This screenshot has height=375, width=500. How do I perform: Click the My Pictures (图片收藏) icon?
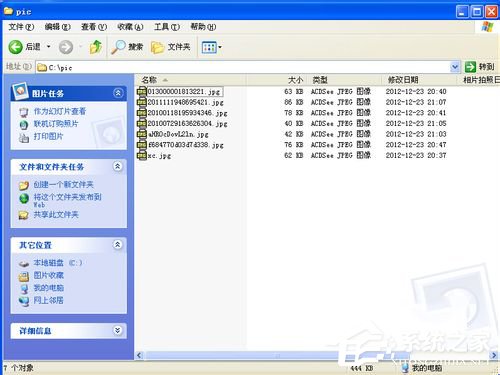pyautogui.click(x=23, y=276)
